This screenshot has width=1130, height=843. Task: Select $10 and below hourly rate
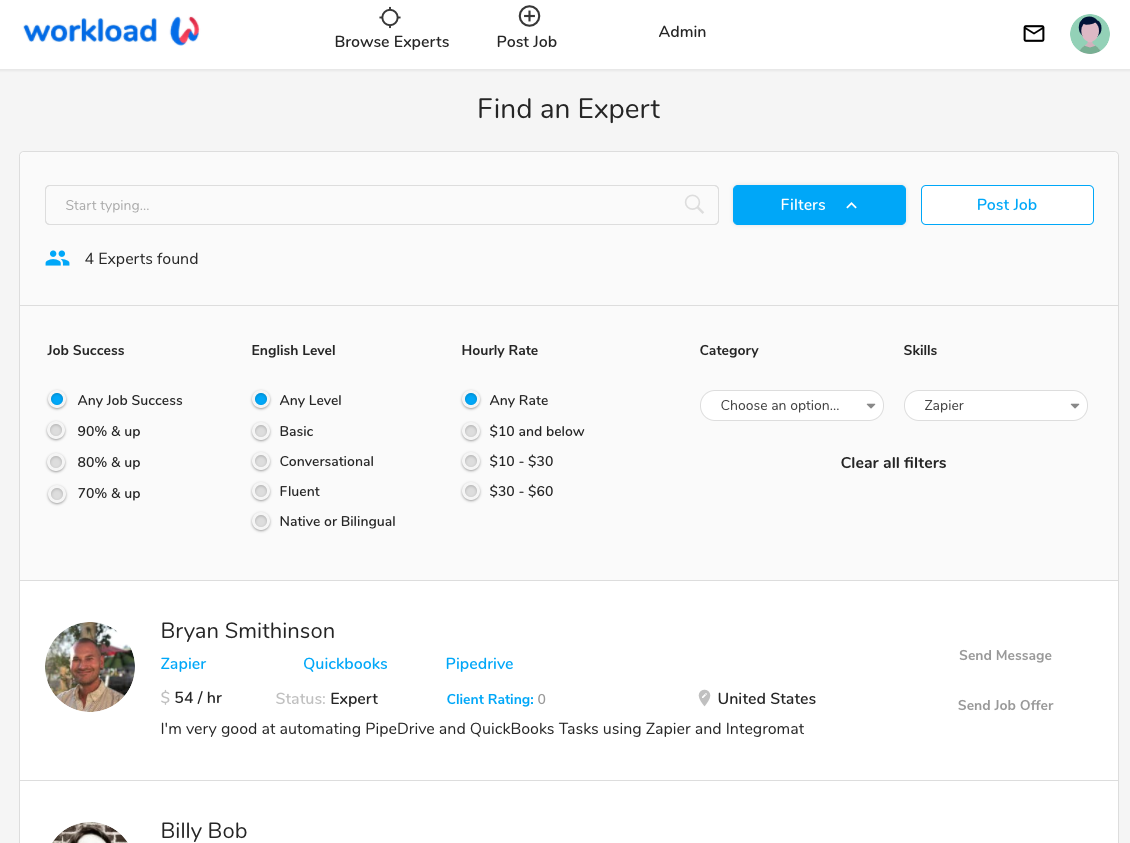[471, 431]
